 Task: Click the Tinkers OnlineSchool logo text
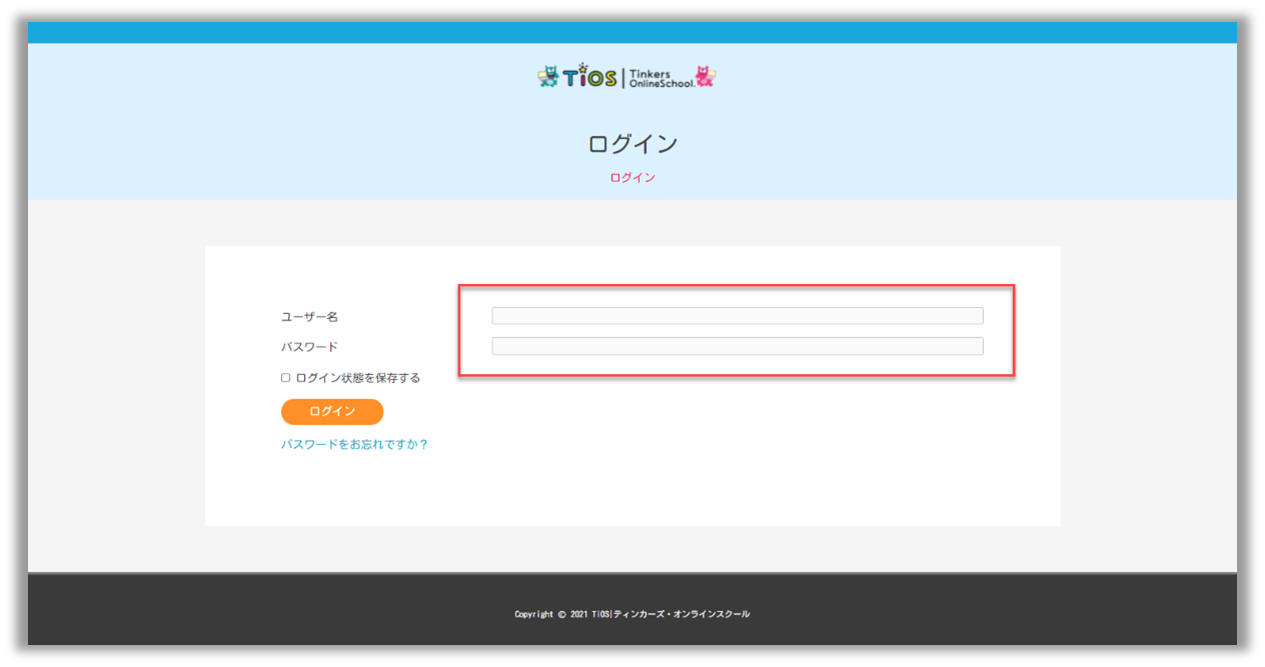[x=660, y=78]
